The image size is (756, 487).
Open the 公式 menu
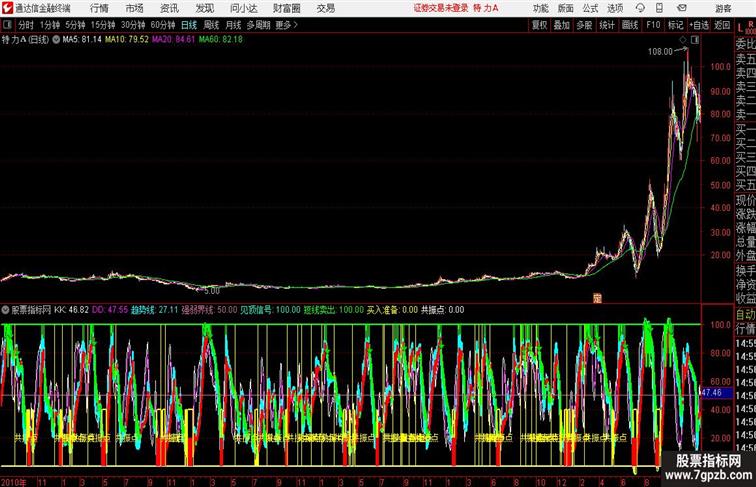(590, 8)
